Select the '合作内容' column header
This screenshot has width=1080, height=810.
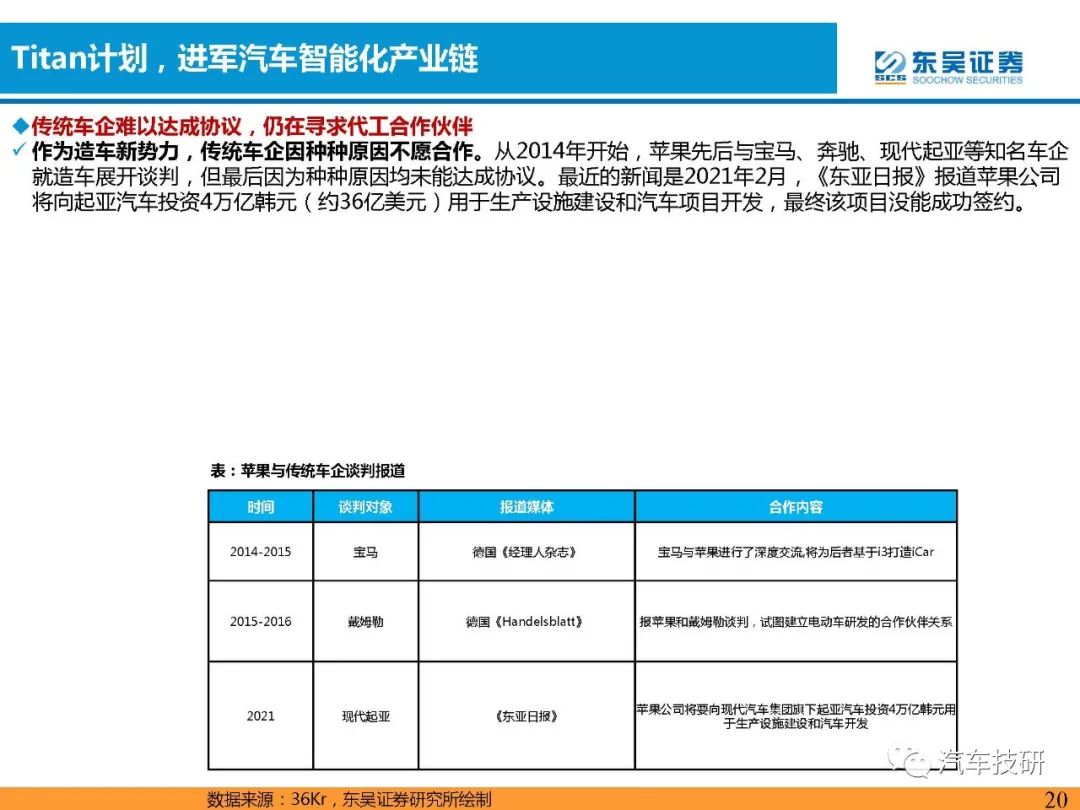coord(796,507)
